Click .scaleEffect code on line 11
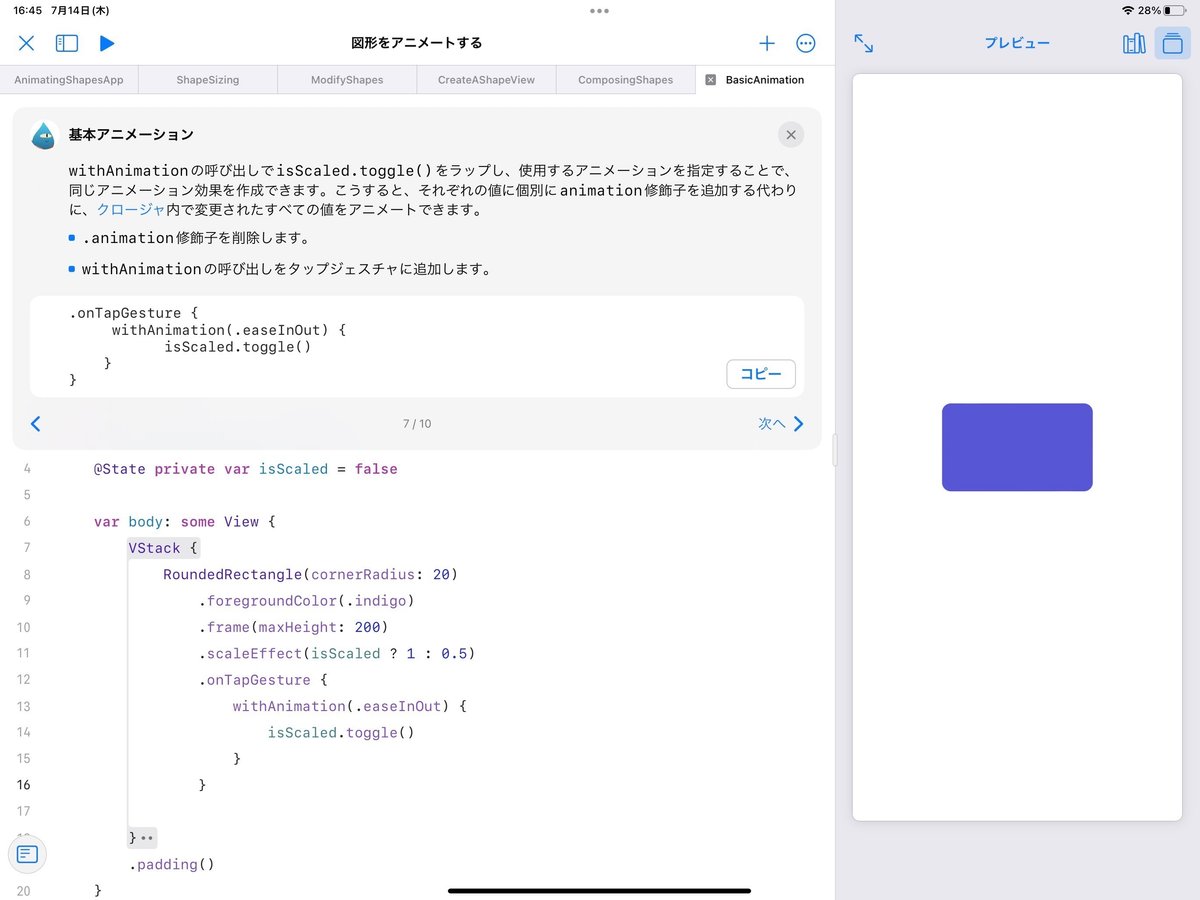 (337, 654)
